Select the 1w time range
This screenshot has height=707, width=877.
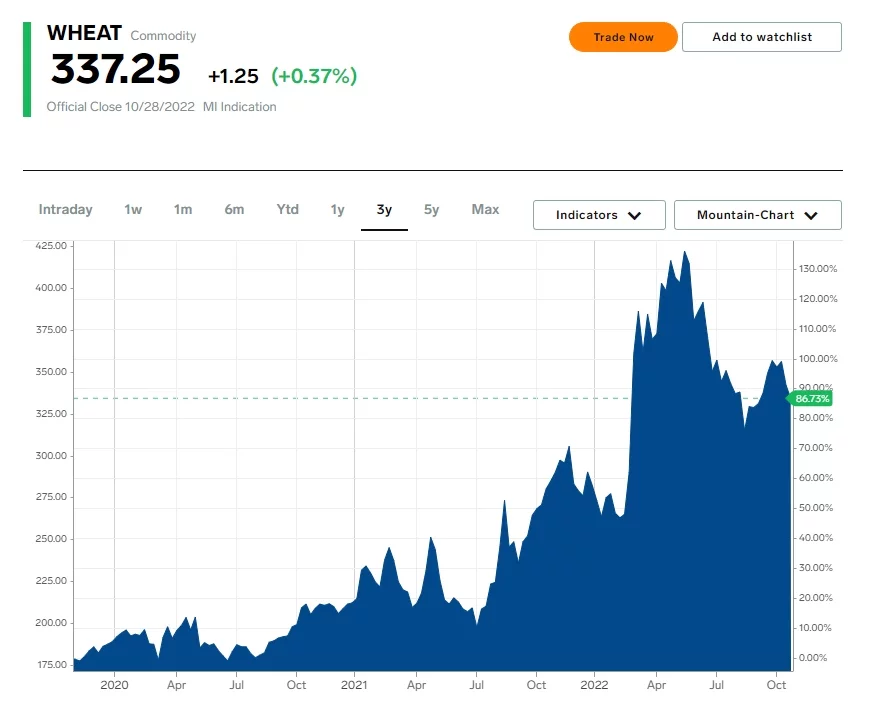(x=133, y=210)
